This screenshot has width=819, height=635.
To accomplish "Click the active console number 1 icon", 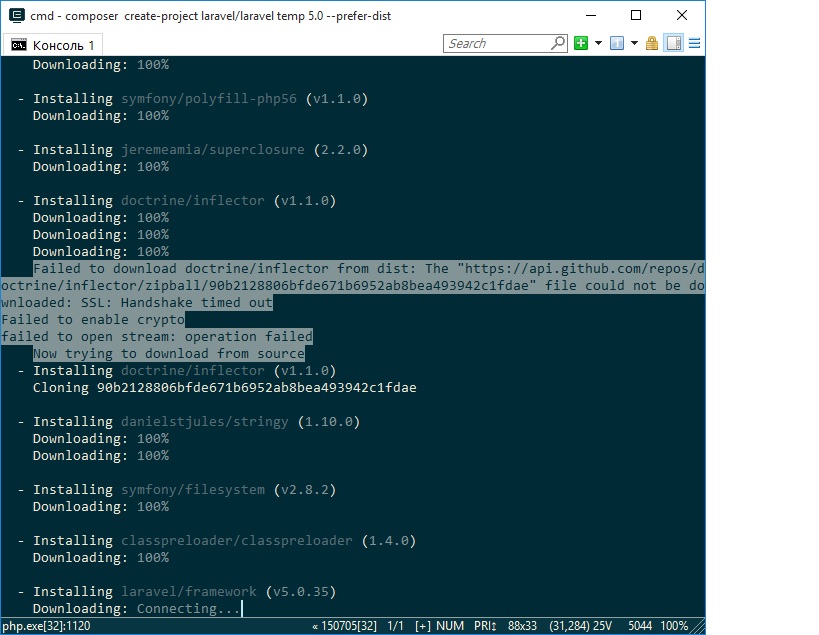I will pyautogui.click(x=617, y=43).
